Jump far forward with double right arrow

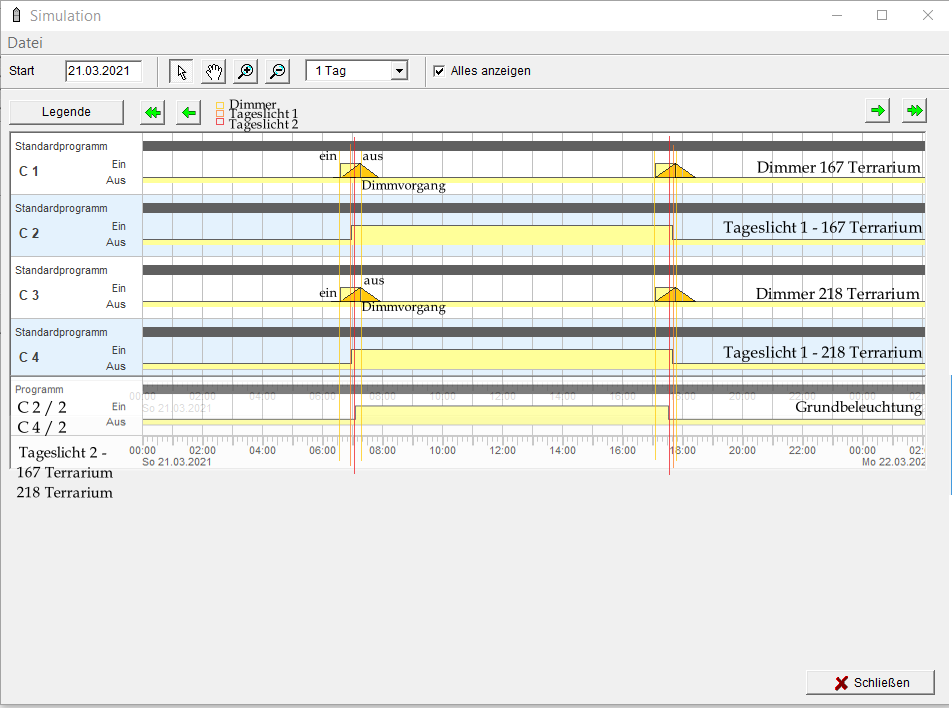914,111
